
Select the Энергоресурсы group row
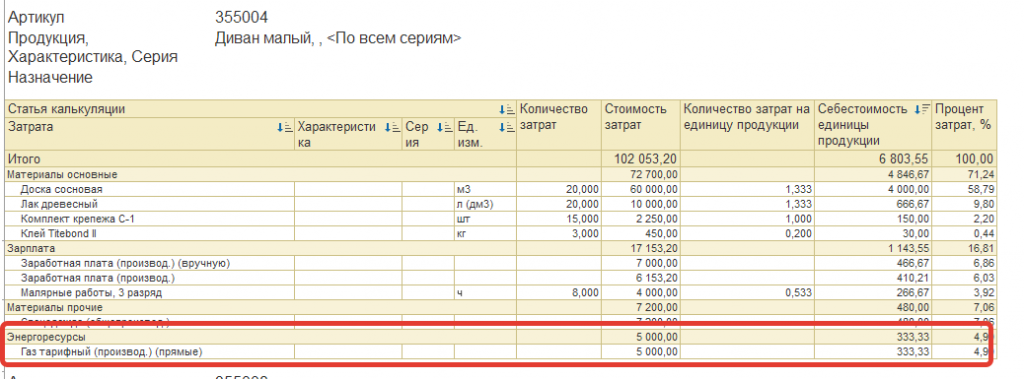501,337
